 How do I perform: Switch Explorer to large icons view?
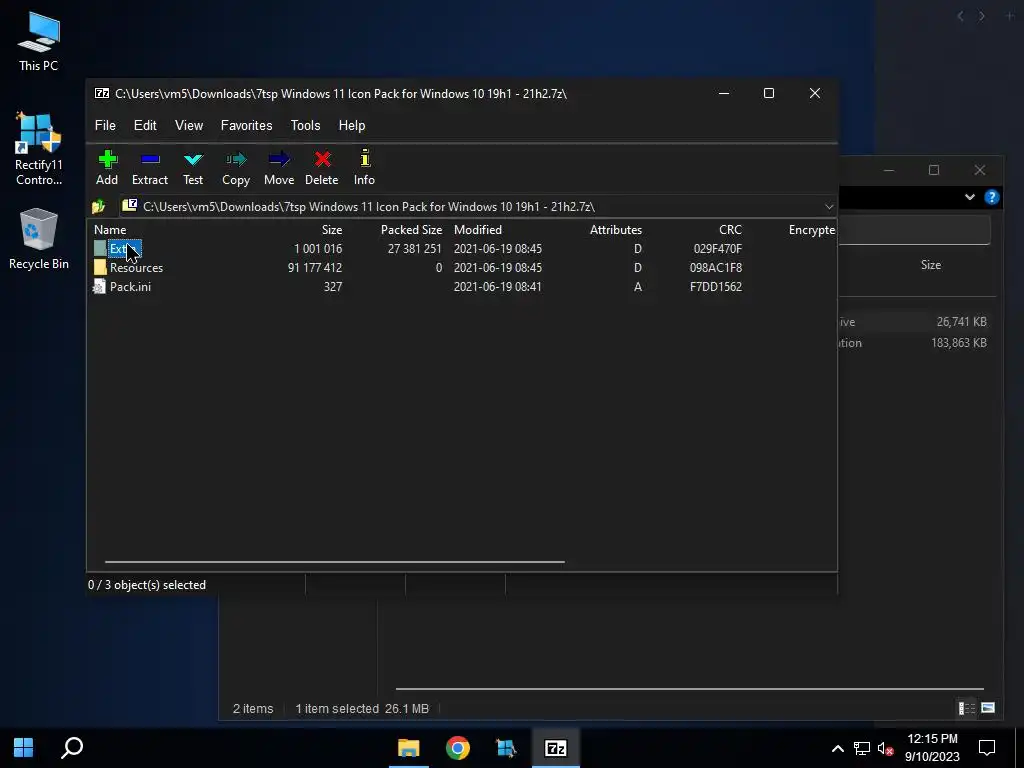tap(988, 708)
